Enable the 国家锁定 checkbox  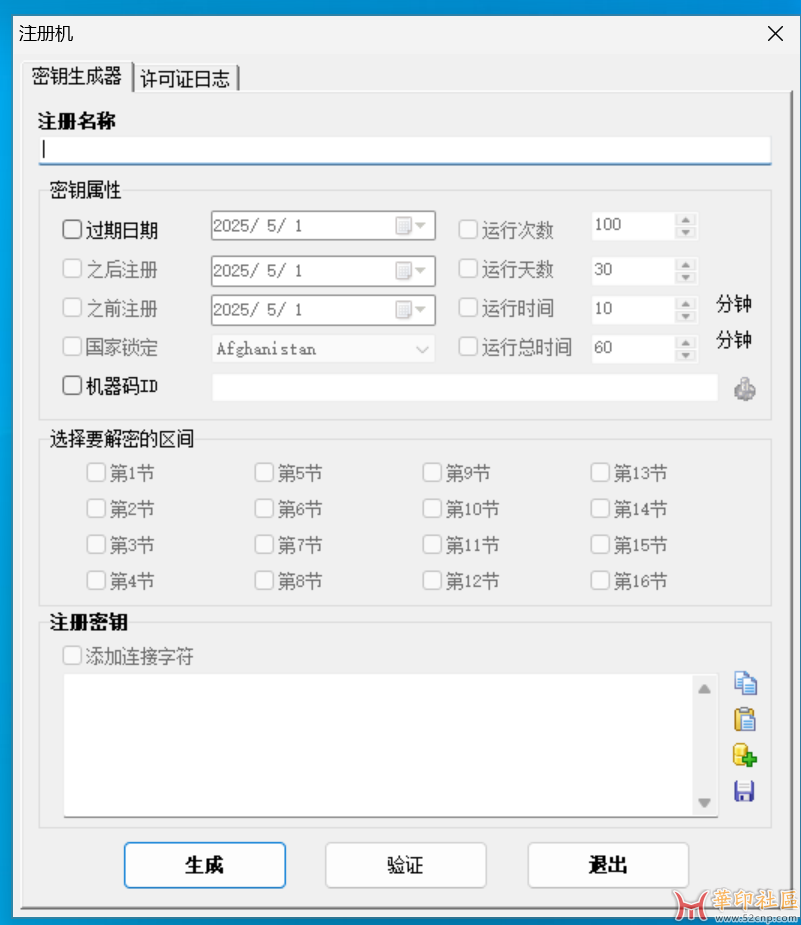[72, 347]
